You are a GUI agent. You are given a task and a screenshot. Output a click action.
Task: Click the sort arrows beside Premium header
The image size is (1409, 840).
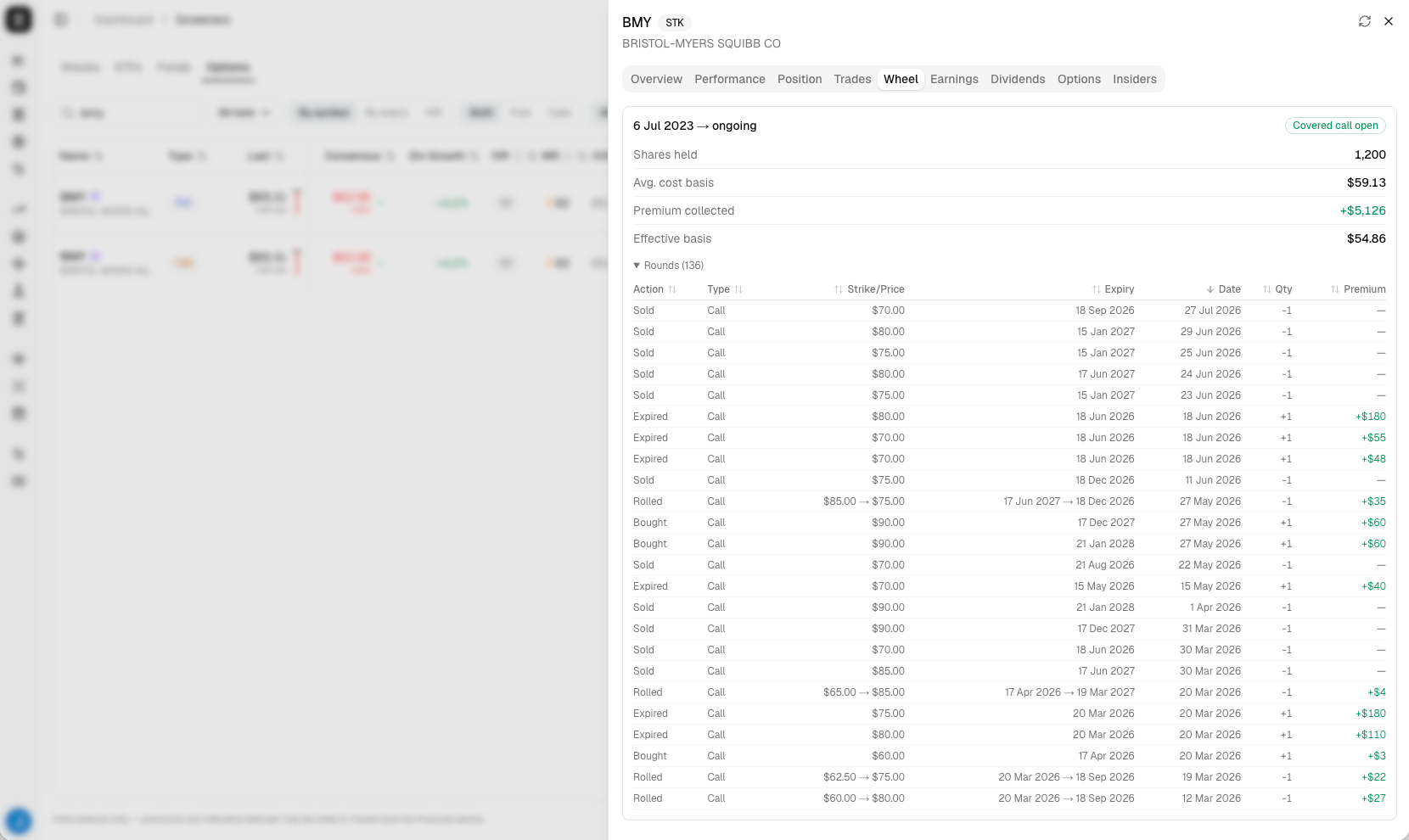(x=1335, y=289)
